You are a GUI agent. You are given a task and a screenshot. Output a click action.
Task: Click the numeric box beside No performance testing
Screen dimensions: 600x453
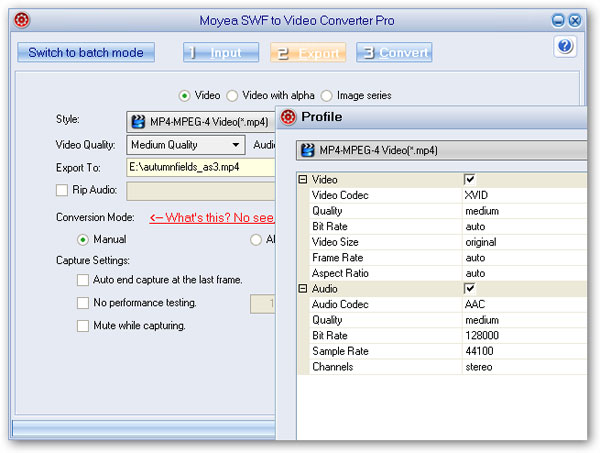[263, 304]
